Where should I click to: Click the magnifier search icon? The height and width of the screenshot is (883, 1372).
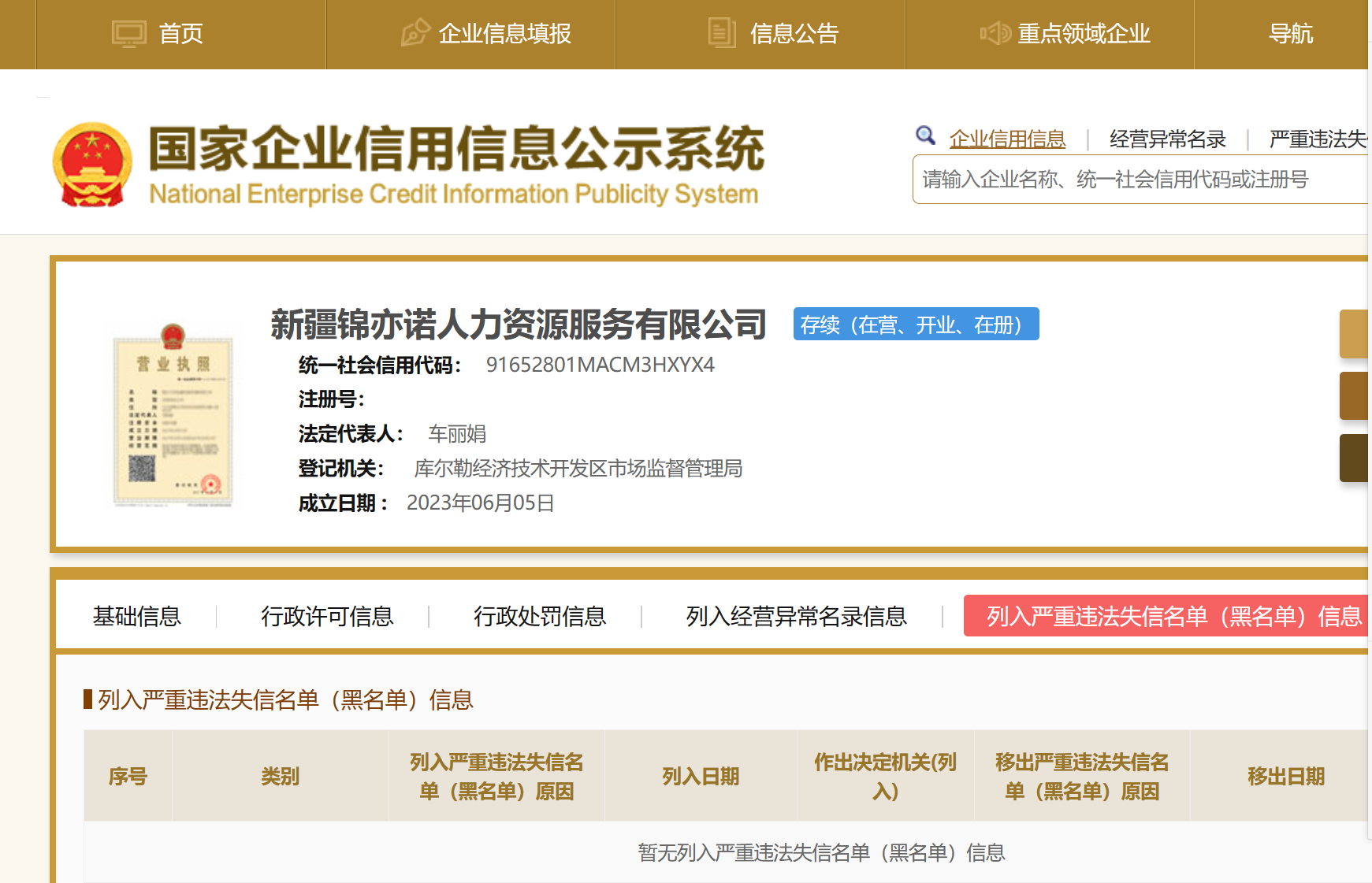pos(925,135)
